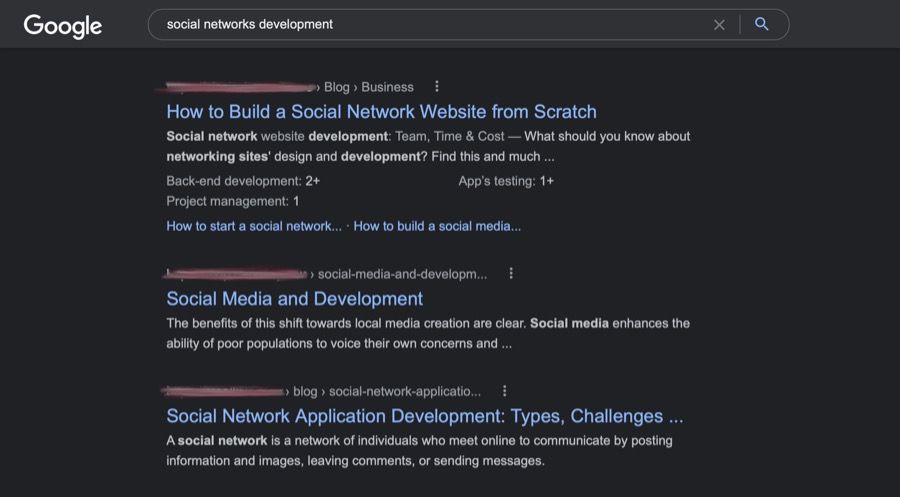Open 'How to Build a Social Network Website from Scratch'
The height and width of the screenshot is (497, 900).
pyautogui.click(x=381, y=112)
